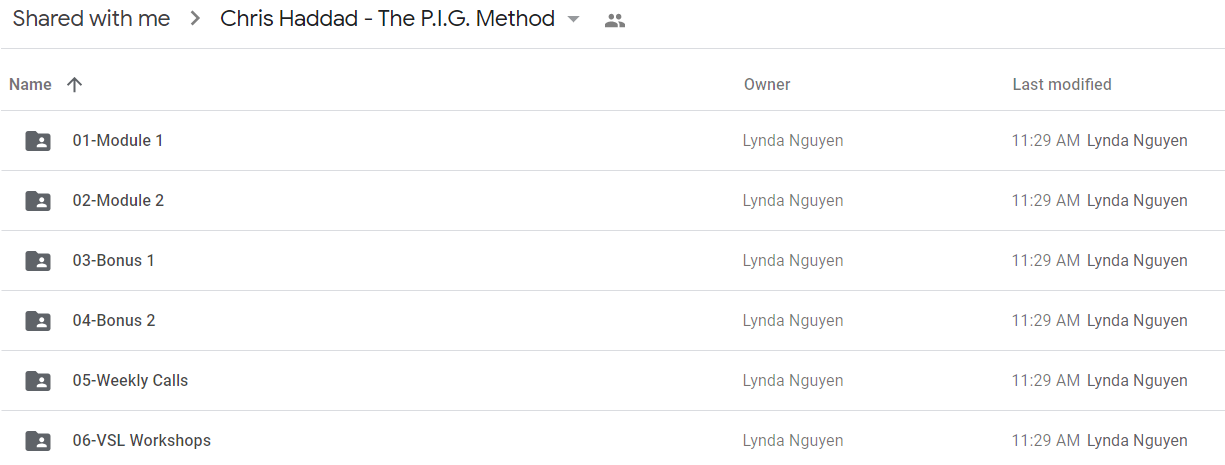Image resolution: width=1225 pixels, height=465 pixels.
Task: Click 11:29 AM modified time in 01-Module 1 row
Action: coord(1045,141)
